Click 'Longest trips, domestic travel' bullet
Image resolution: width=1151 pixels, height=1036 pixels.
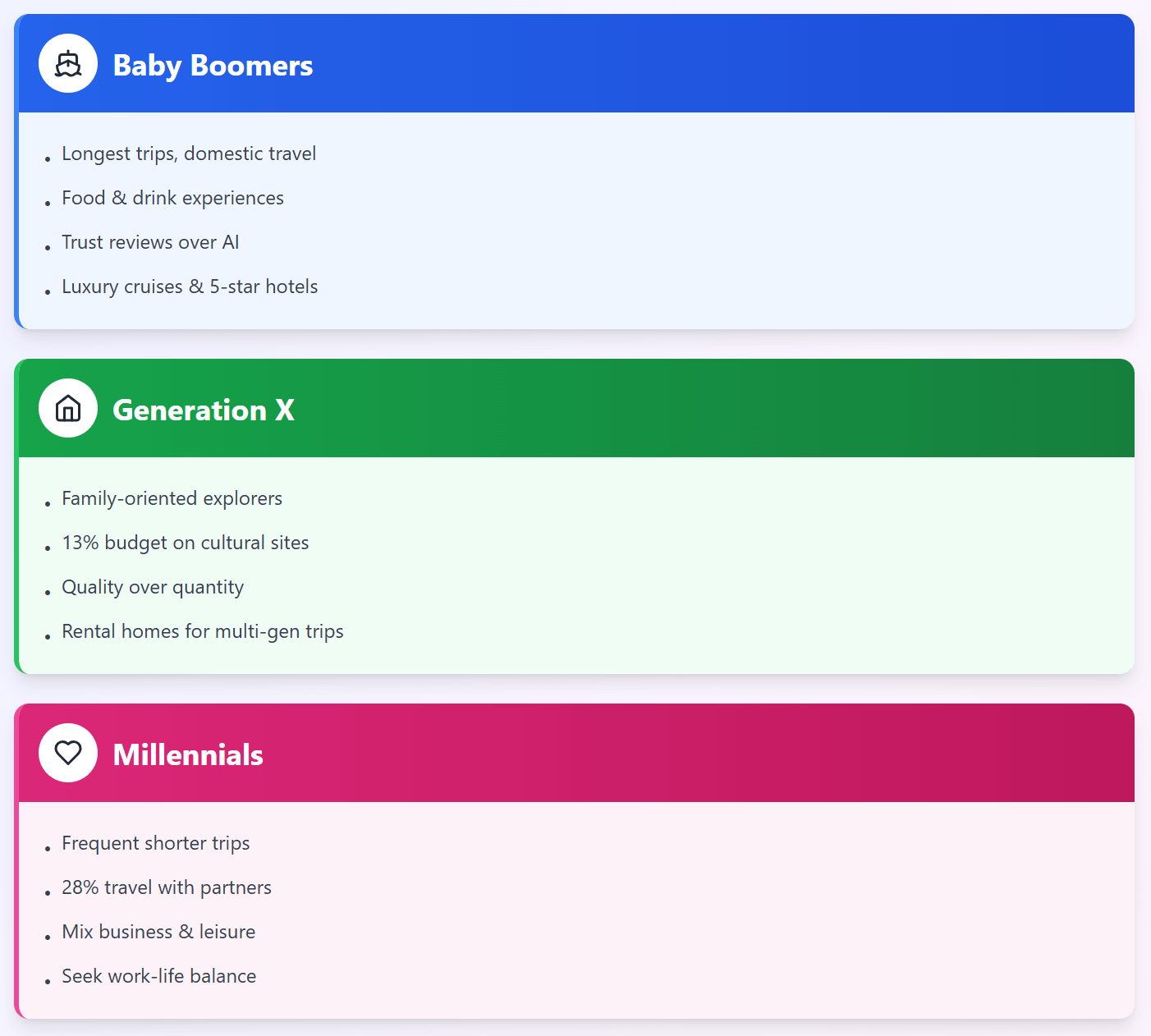coord(189,154)
